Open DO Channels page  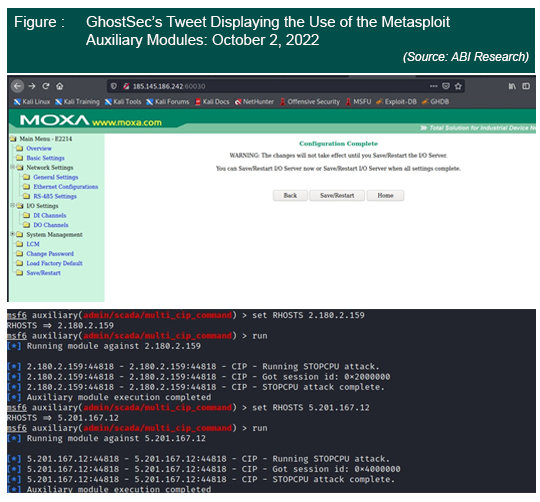coord(51,225)
